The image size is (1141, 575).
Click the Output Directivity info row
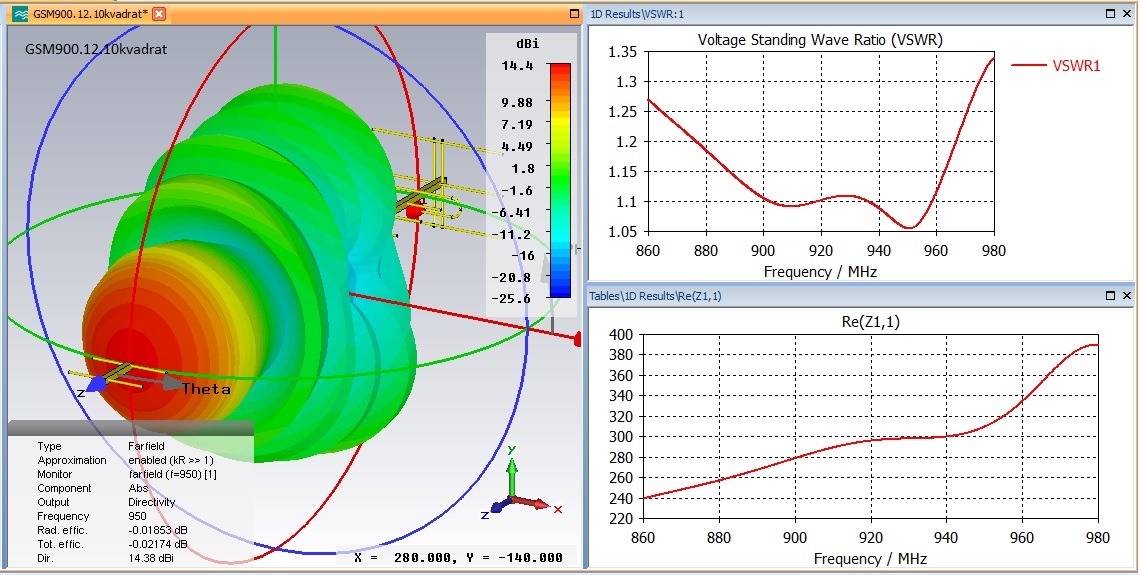106,502
